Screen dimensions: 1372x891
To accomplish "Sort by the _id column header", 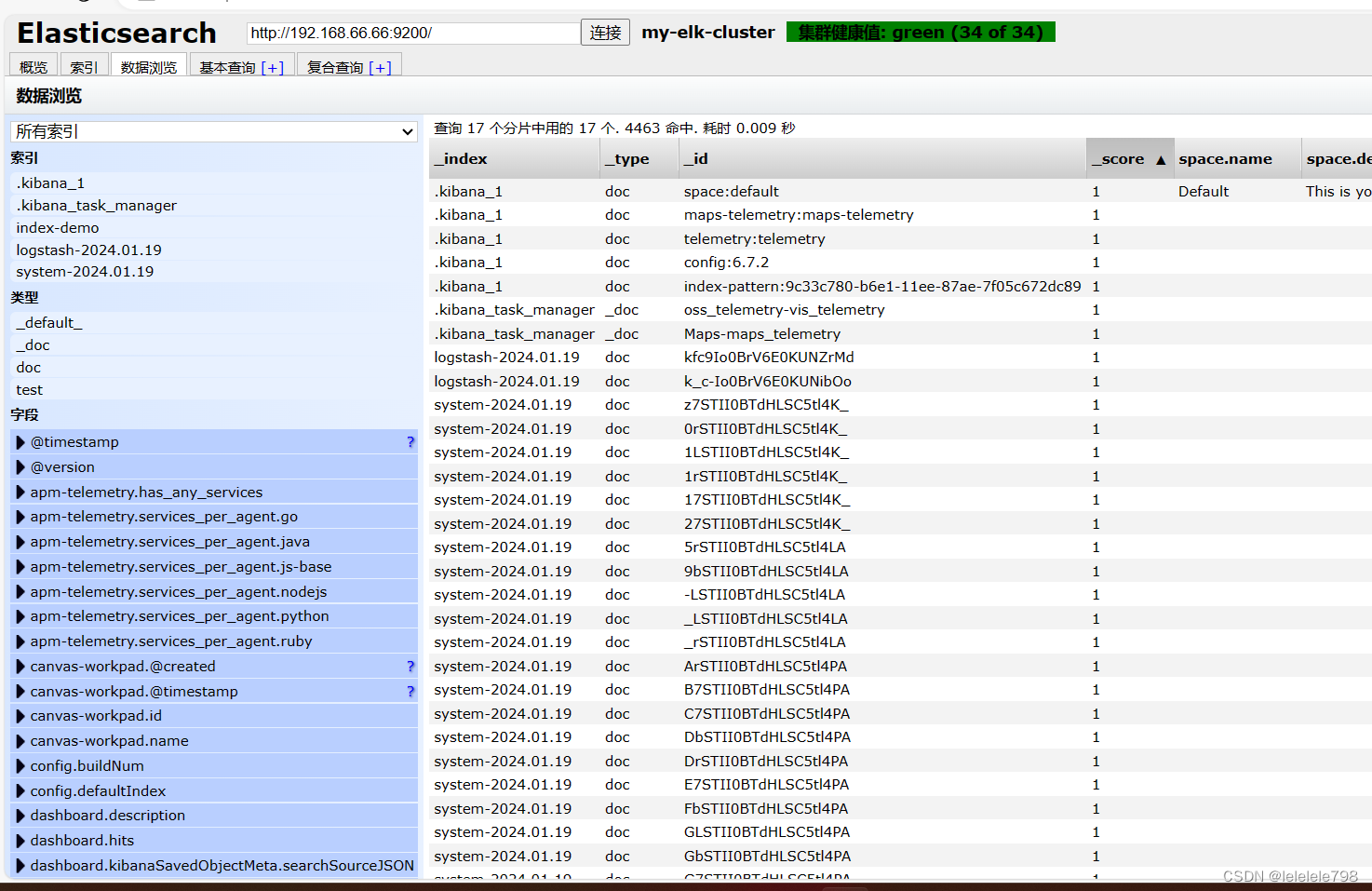I will pyautogui.click(x=881, y=159).
